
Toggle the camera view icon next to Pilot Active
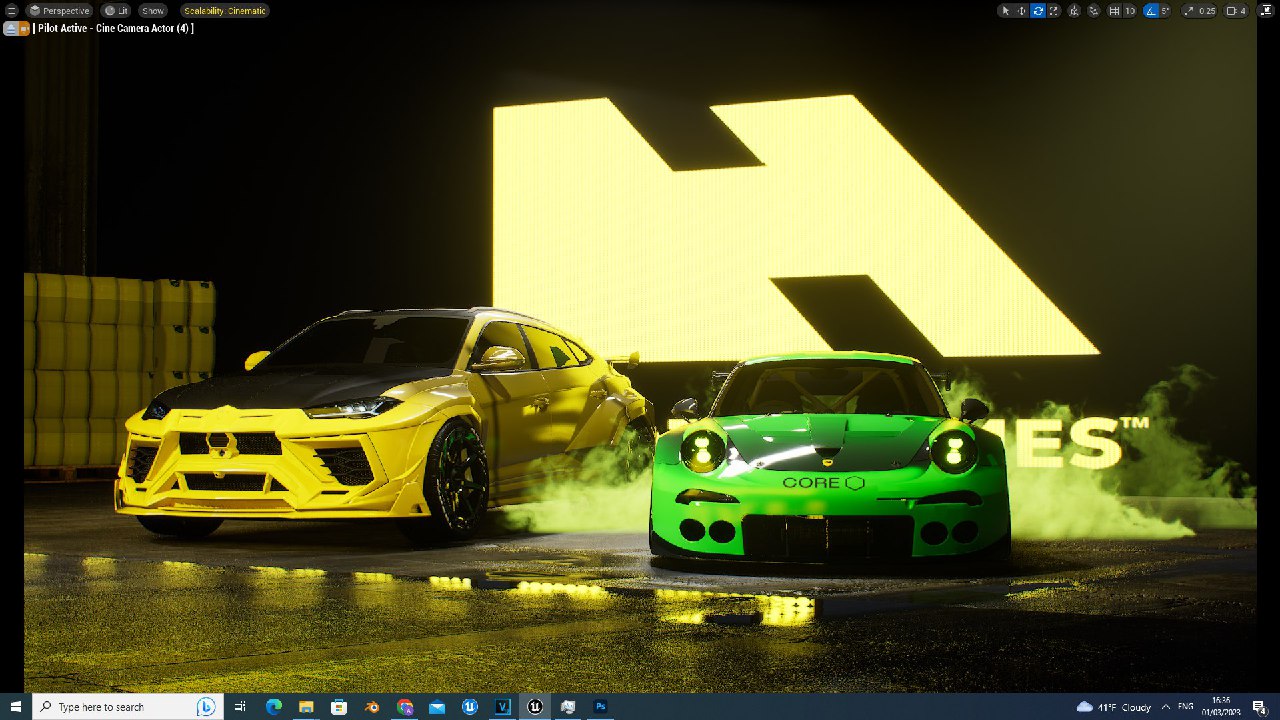pyautogui.click(x=23, y=28)
